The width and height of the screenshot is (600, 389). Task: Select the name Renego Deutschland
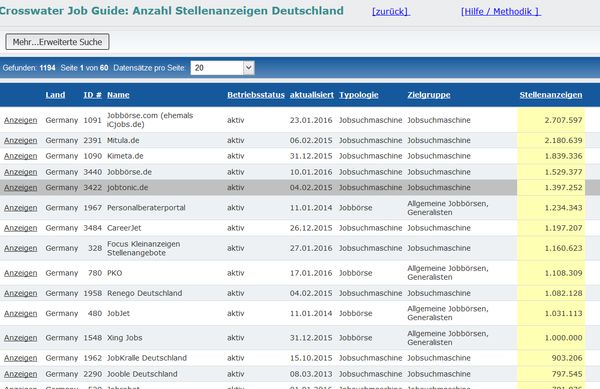click(x=145, y=293)
